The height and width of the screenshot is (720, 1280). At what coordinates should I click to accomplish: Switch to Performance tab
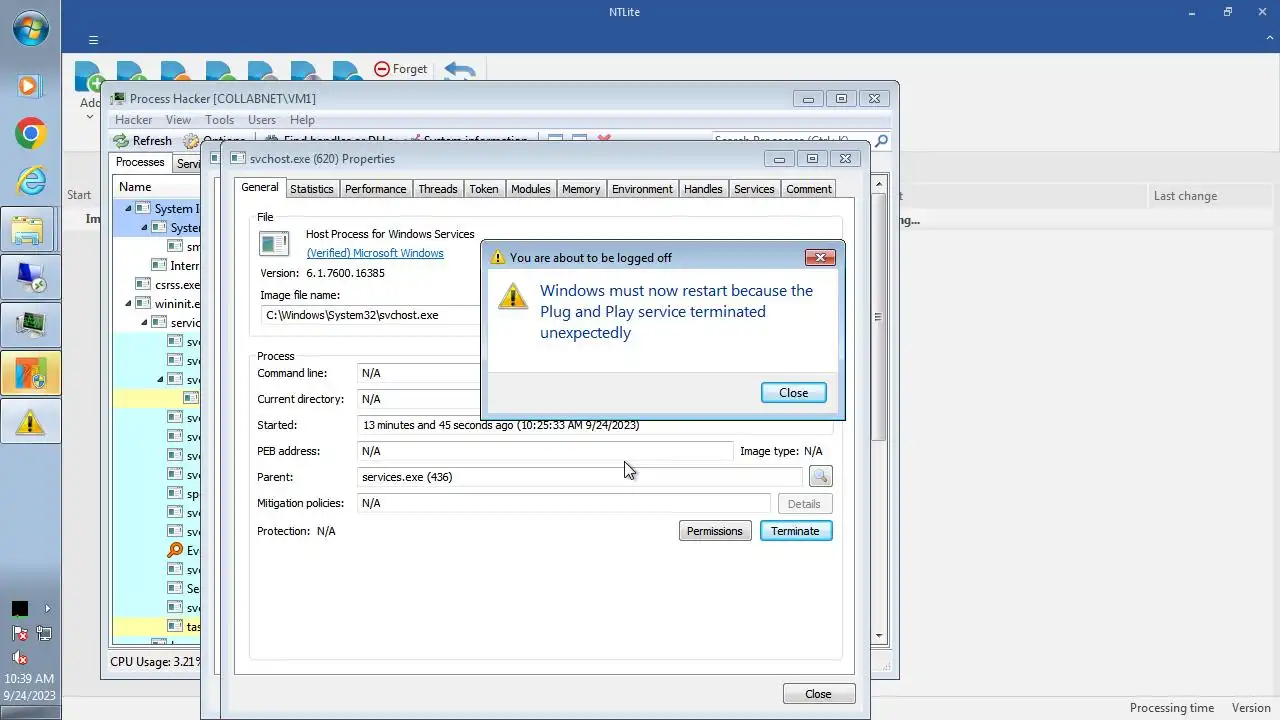[x=376, y=189]
